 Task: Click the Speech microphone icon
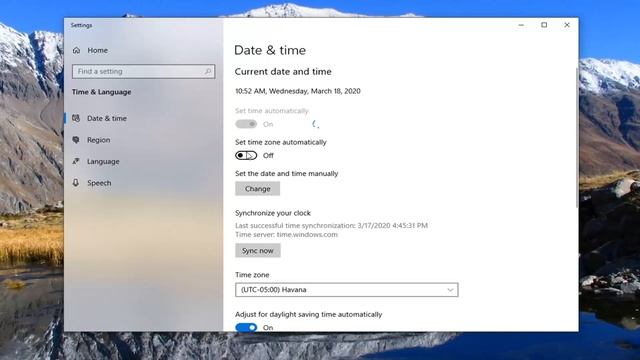point(76,182)
